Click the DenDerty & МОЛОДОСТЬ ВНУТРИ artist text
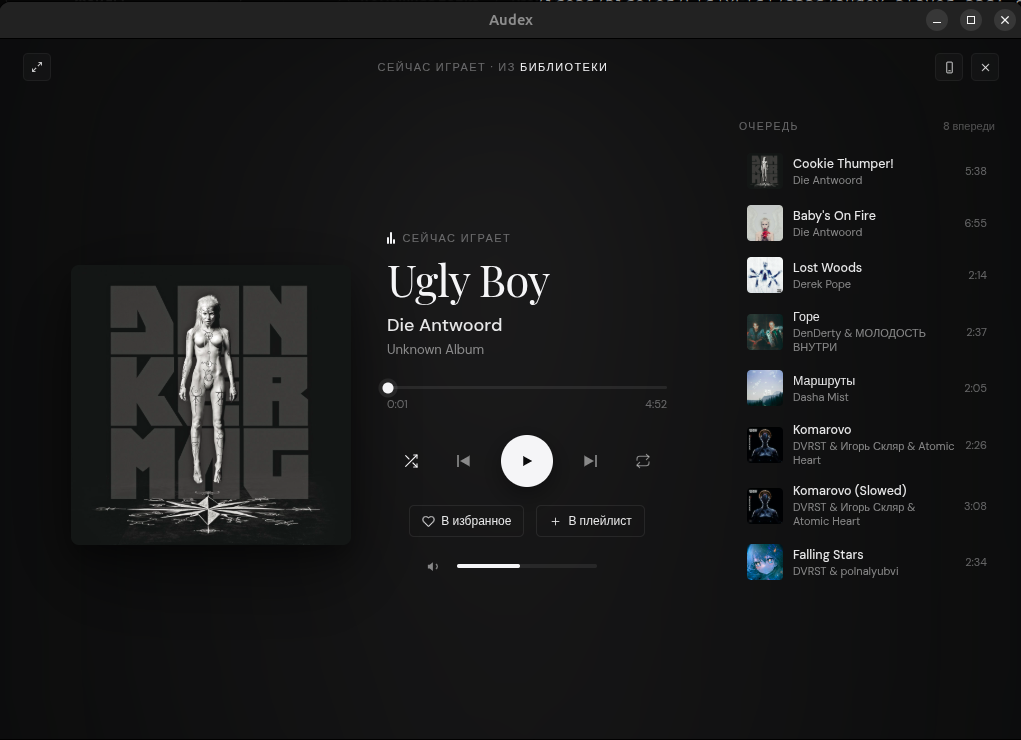 [x=859, y=340]
